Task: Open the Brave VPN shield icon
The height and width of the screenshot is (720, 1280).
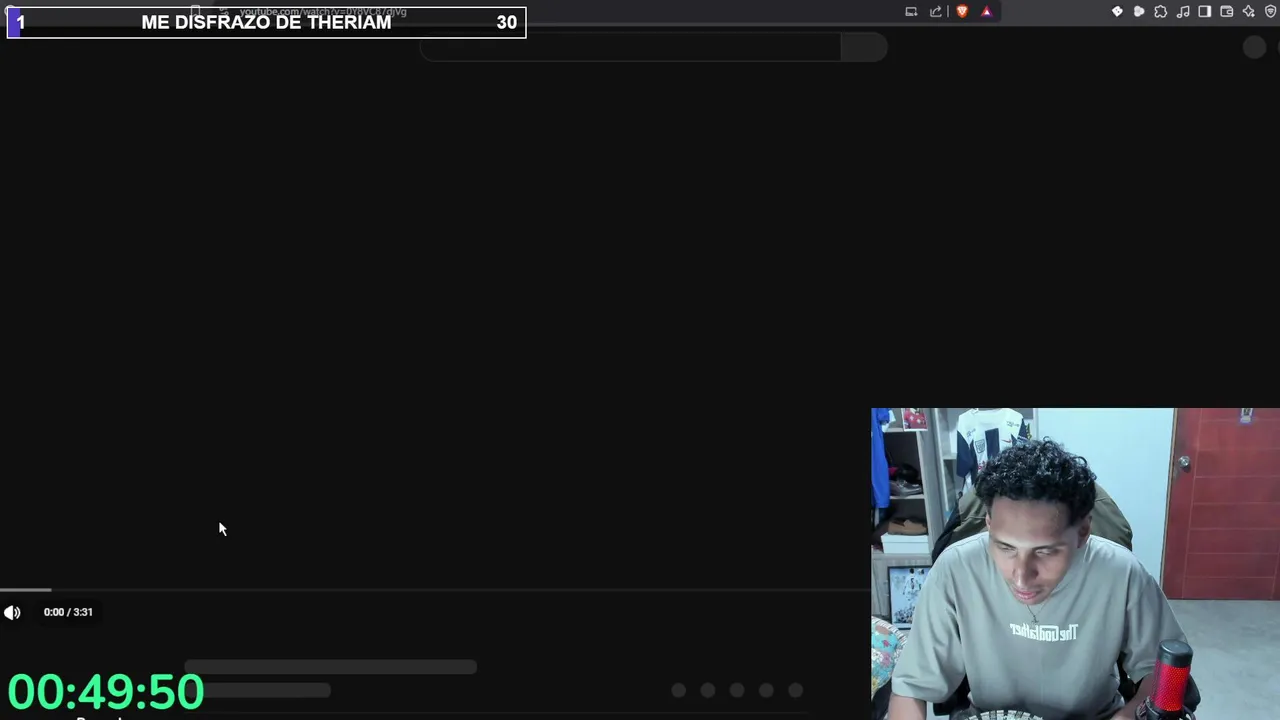Action: (1271, 12)
